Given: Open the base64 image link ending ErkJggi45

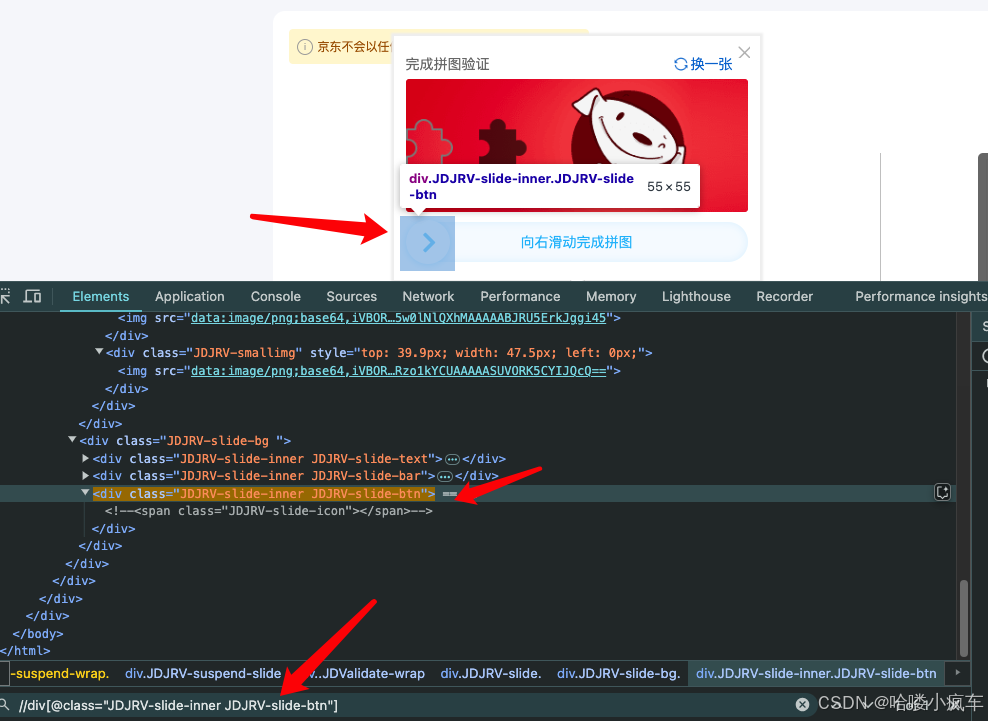Looking at the screenshot, I should tap(398, 318).
